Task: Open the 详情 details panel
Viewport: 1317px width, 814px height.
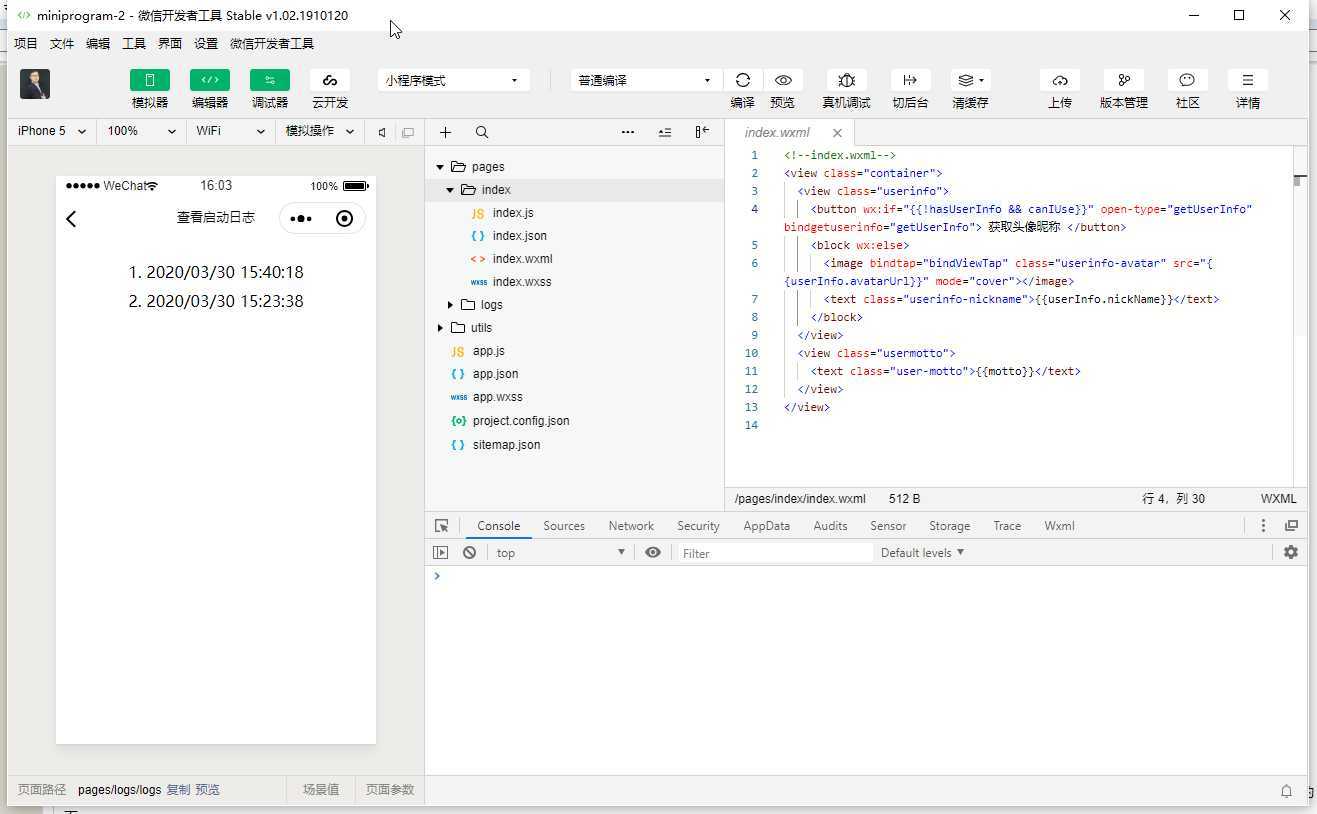Action: coord(1248,80)
